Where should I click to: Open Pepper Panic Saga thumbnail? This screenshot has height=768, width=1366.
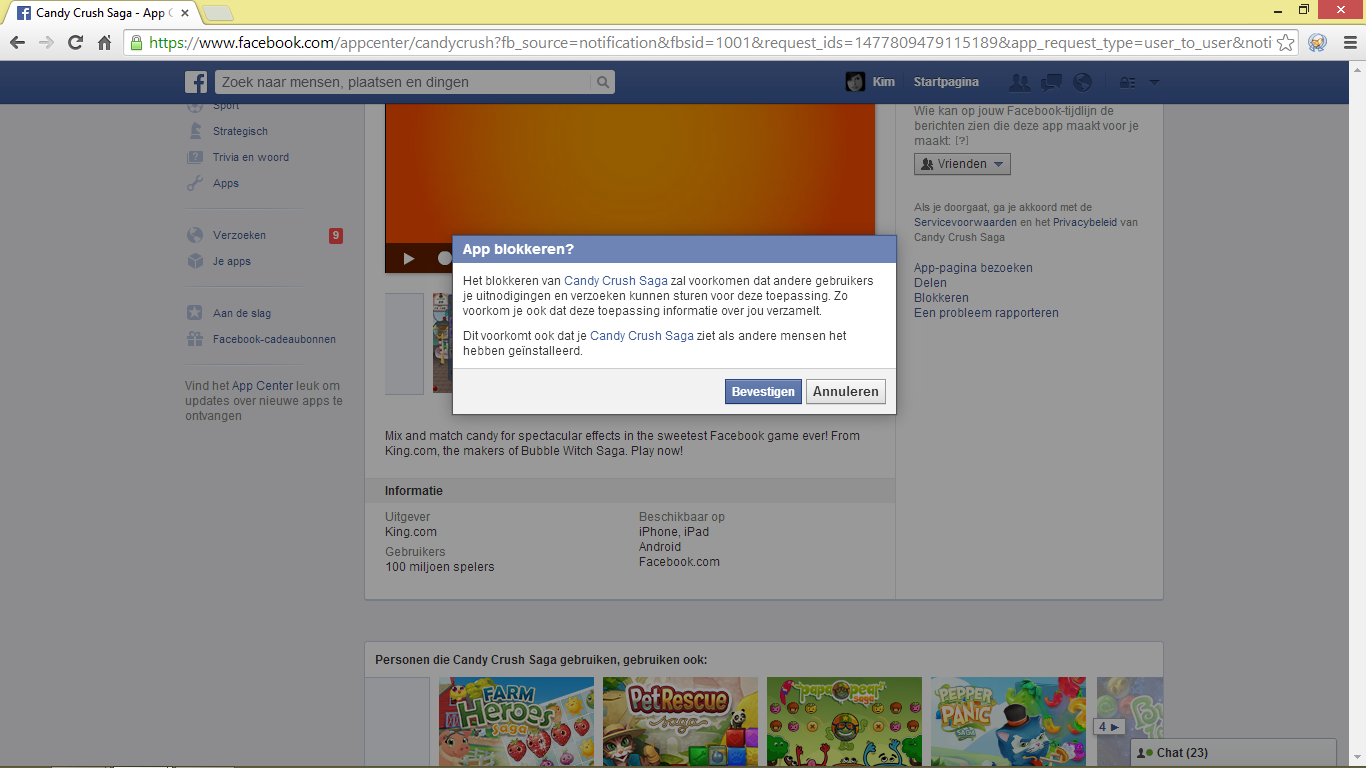click(1008, 722)
